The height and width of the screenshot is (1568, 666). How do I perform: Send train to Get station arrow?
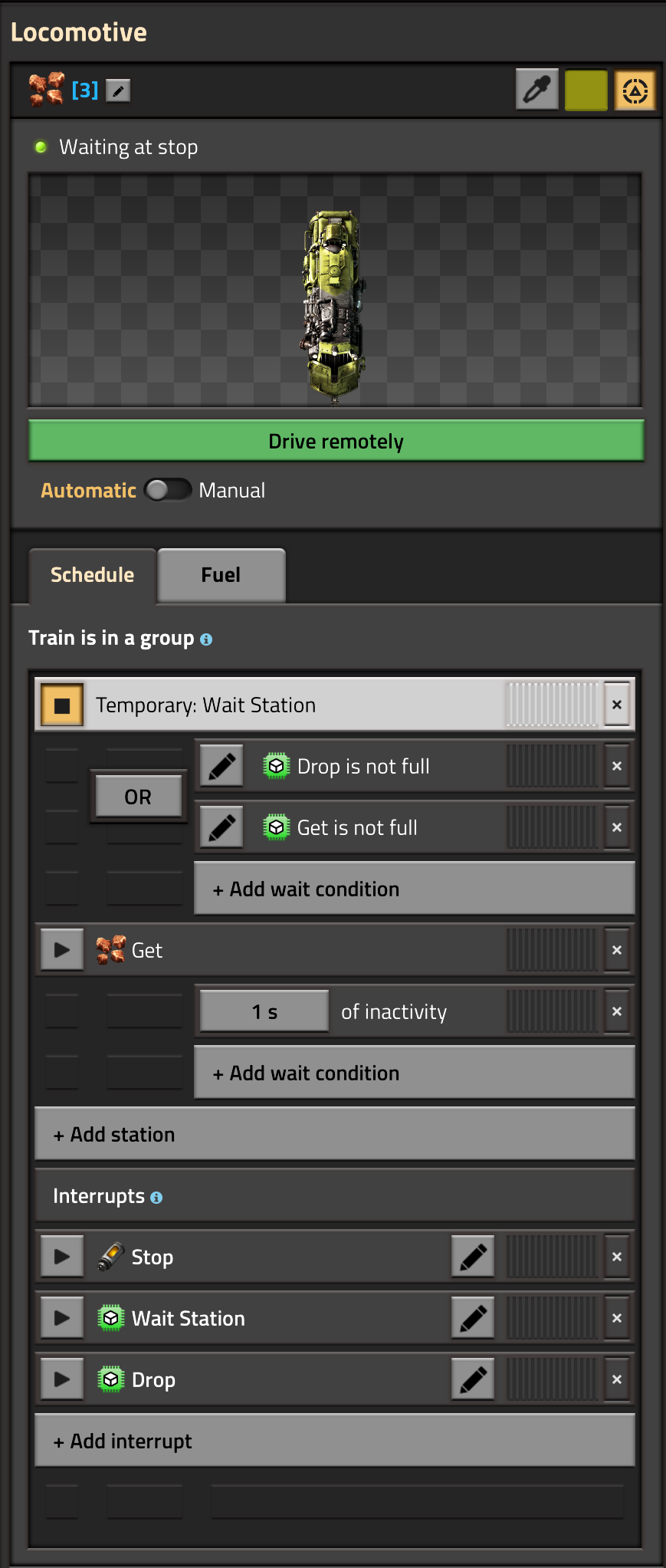point(62,950)
